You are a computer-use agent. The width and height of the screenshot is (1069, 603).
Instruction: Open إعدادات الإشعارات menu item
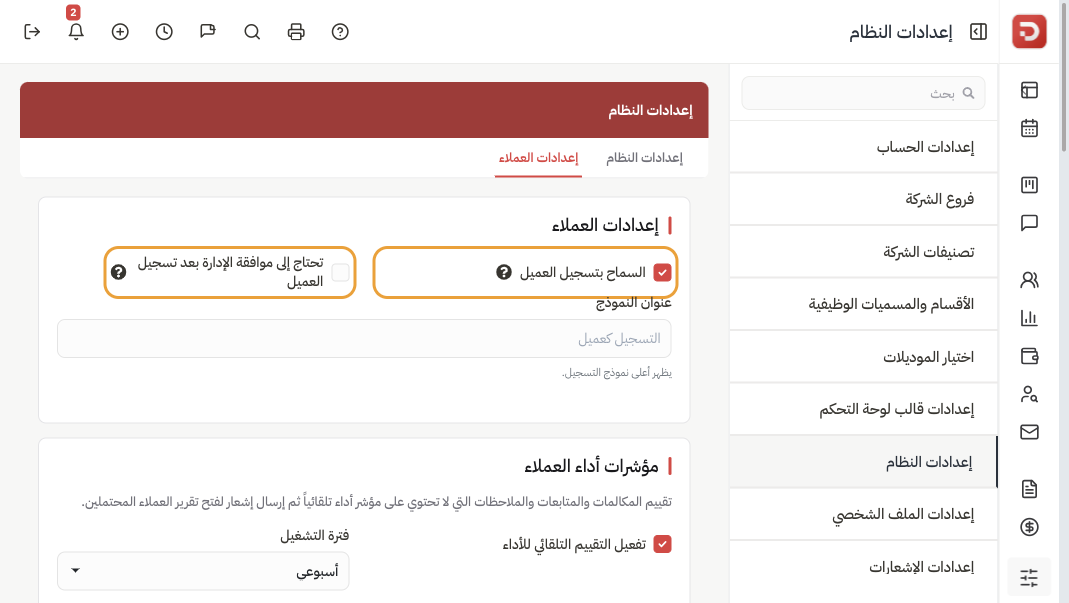(x=863, y=567)
